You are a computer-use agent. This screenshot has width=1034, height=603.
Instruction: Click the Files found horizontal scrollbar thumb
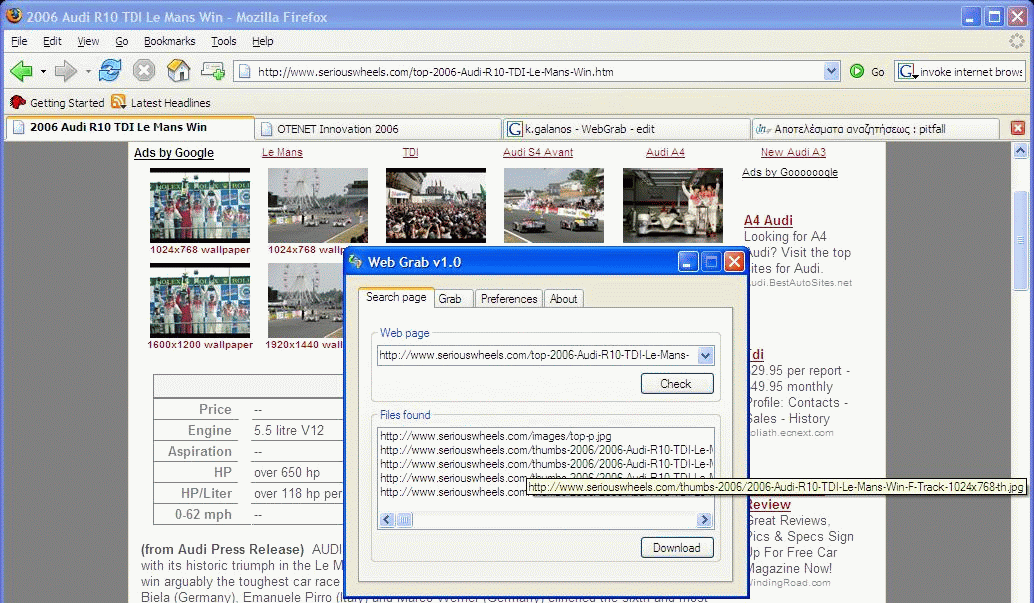(404, 520)
